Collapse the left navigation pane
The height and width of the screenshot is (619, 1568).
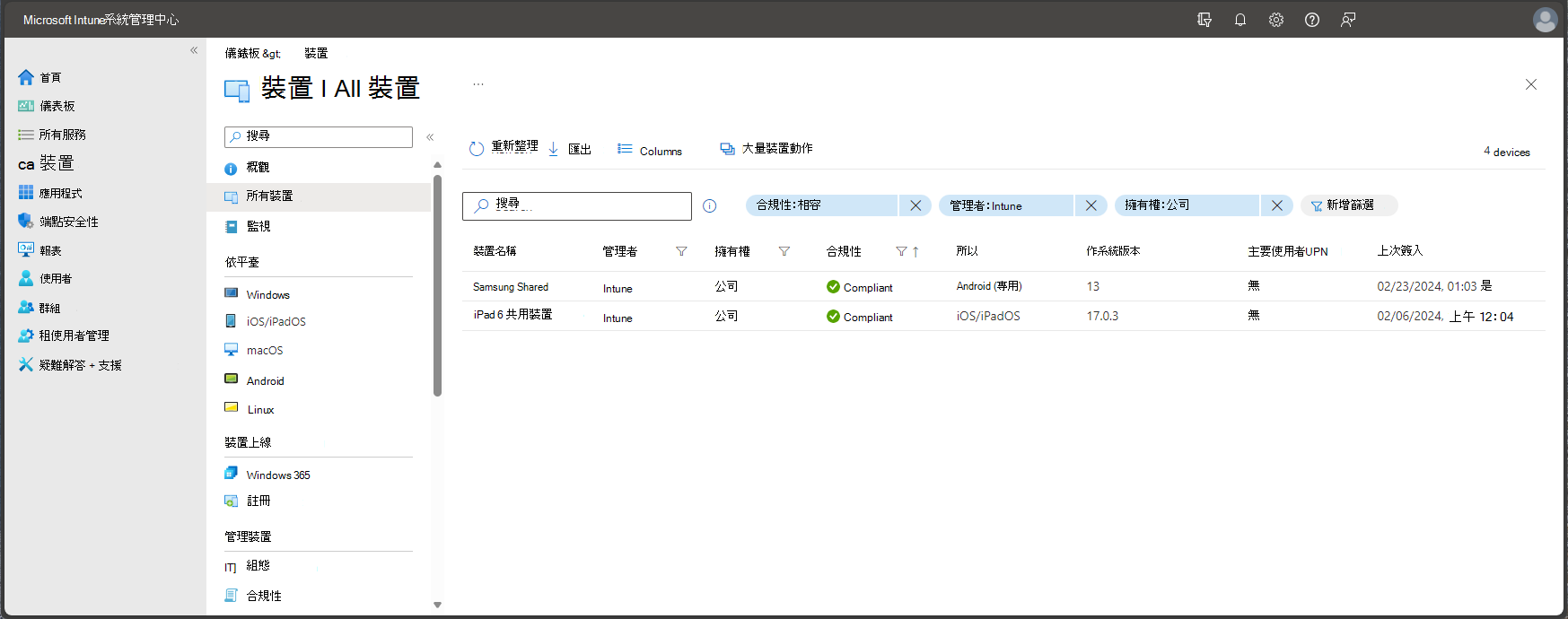pos(194,50)
